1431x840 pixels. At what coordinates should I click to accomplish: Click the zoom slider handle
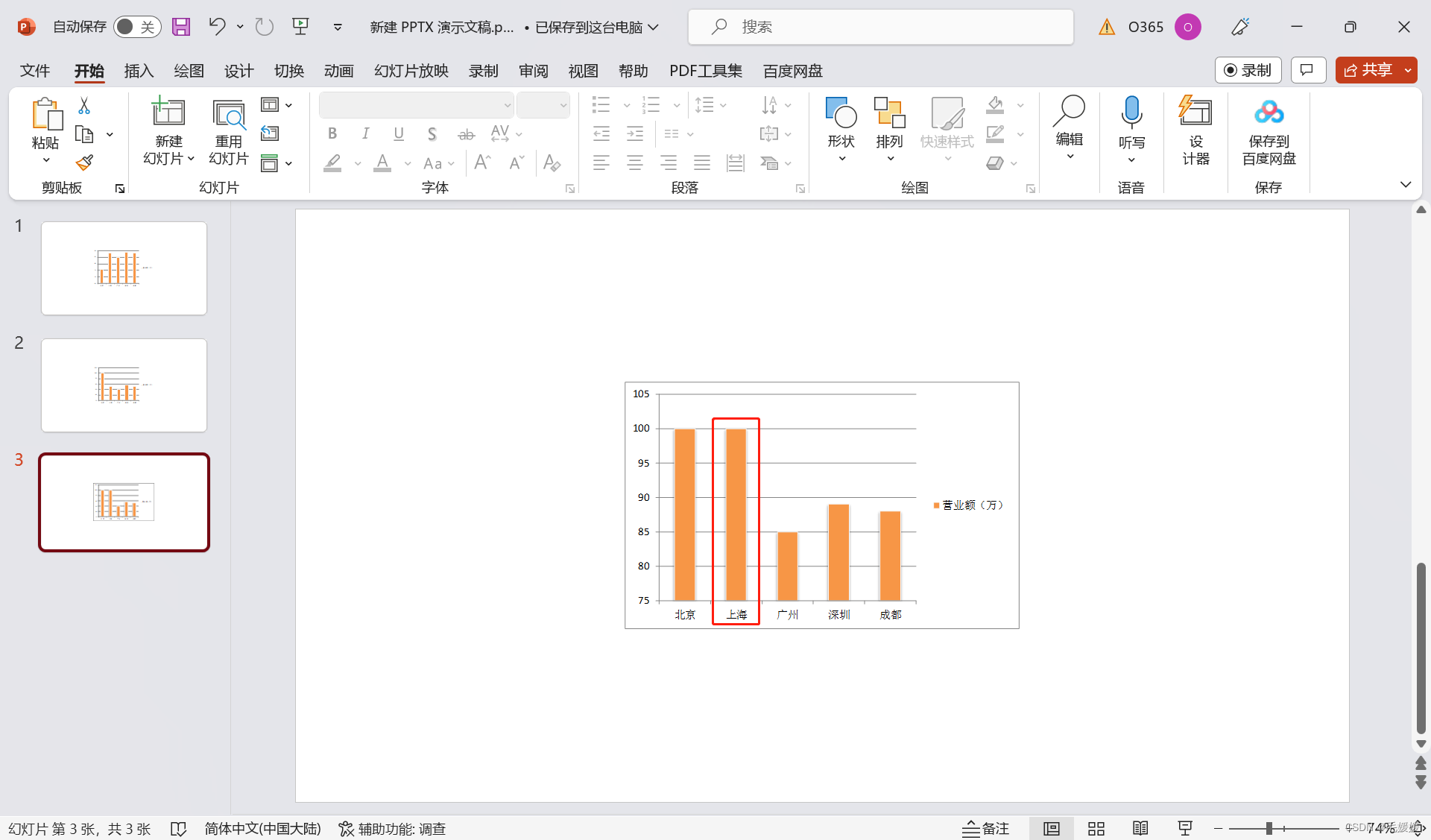[1269, 829]
